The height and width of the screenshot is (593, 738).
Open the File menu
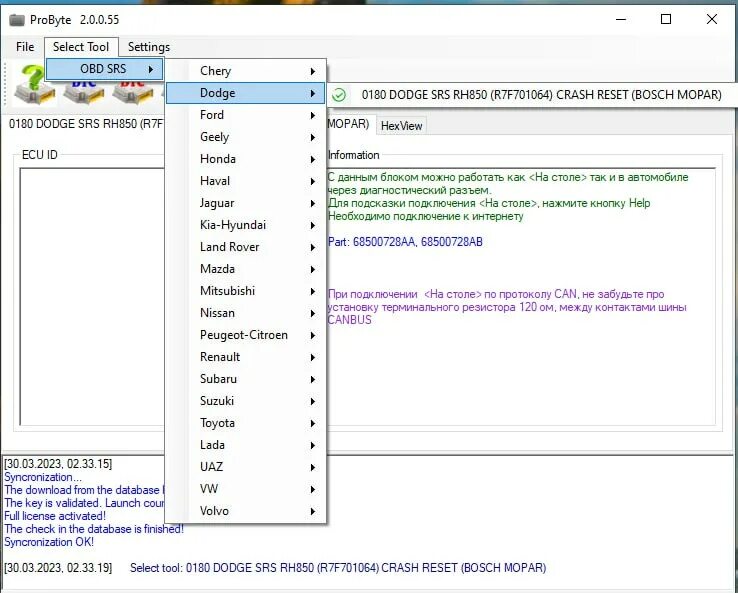tap(25, 47)
